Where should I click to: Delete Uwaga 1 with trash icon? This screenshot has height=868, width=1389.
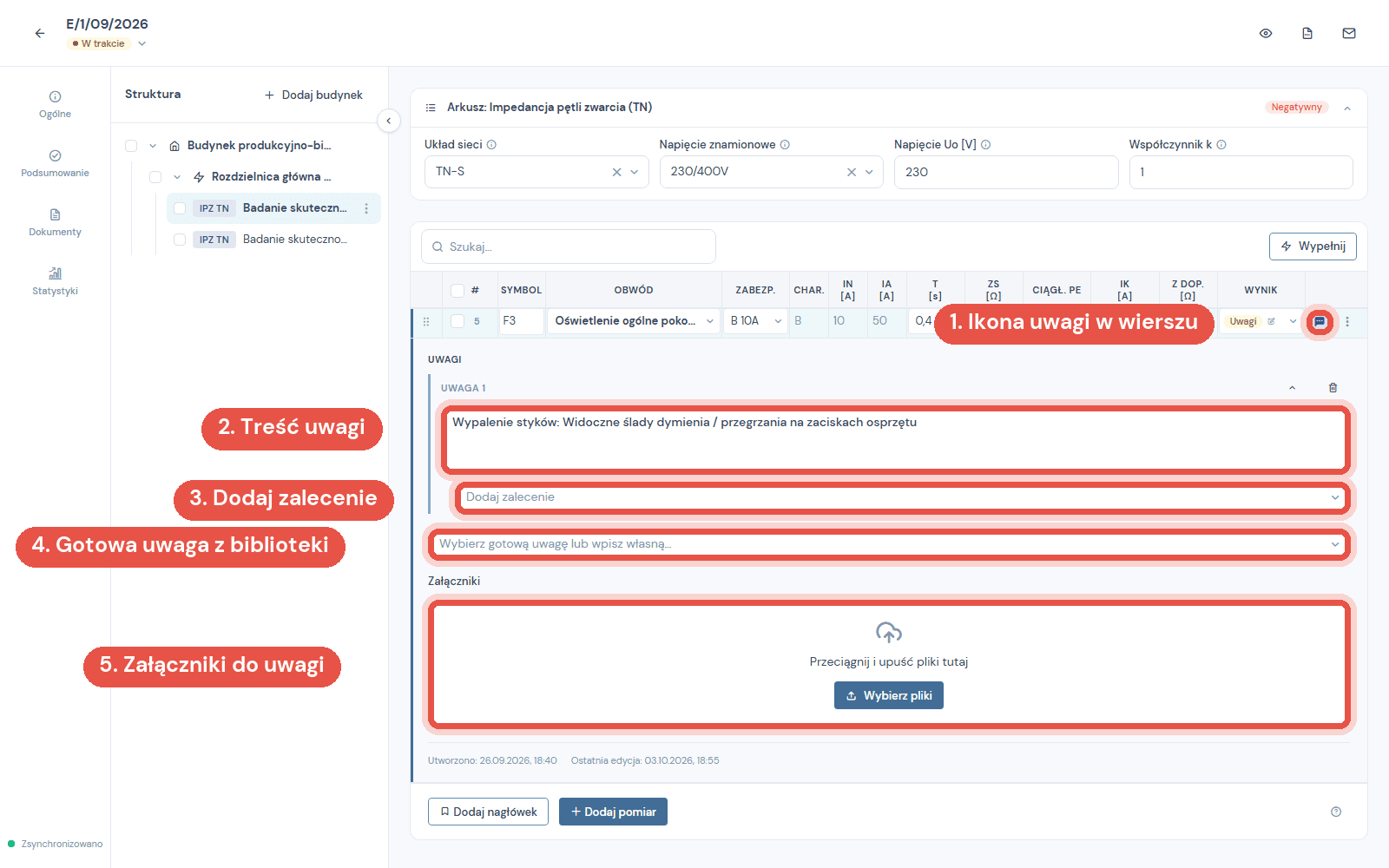pos(1333,388)
